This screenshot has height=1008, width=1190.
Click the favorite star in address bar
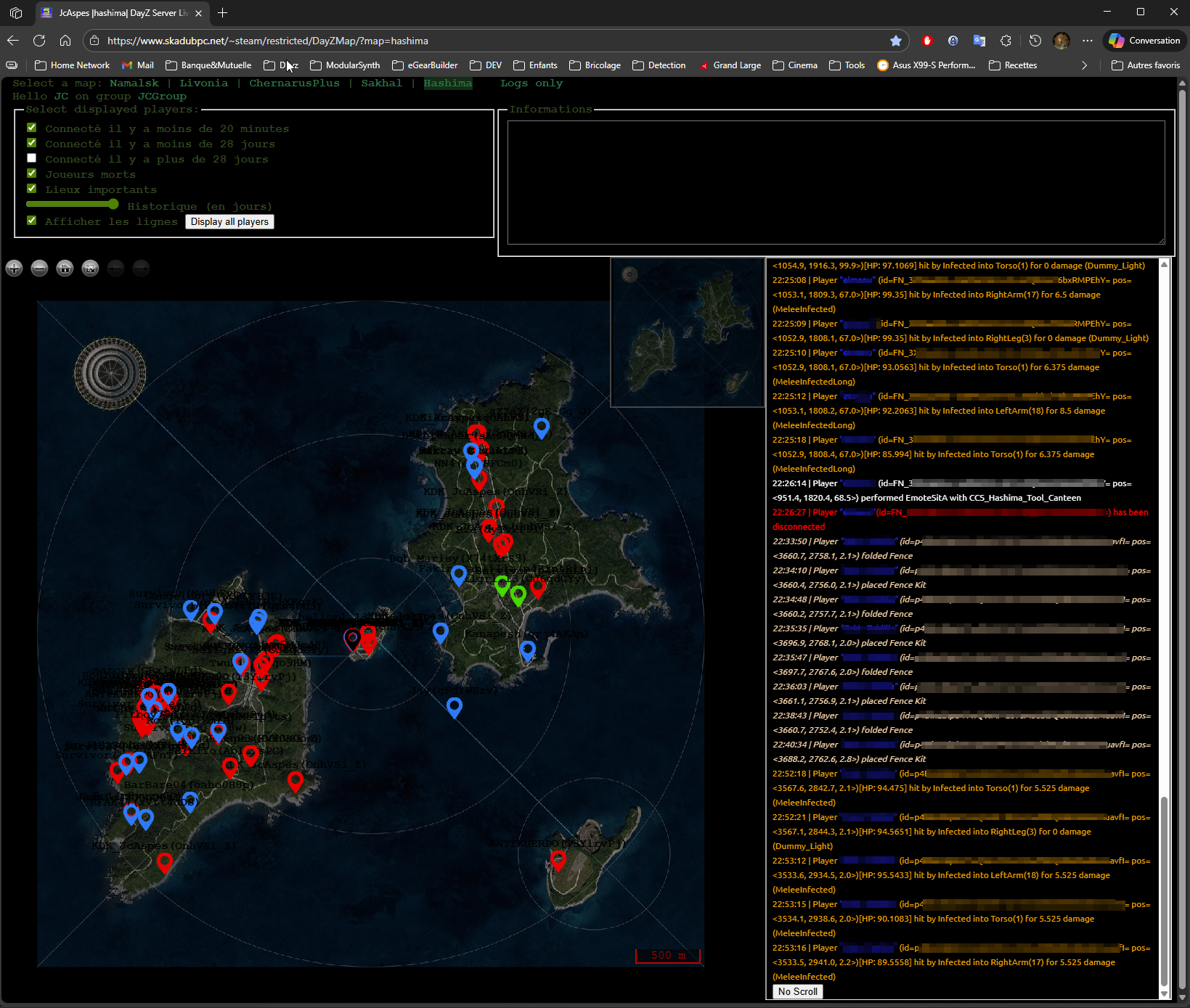896,41
